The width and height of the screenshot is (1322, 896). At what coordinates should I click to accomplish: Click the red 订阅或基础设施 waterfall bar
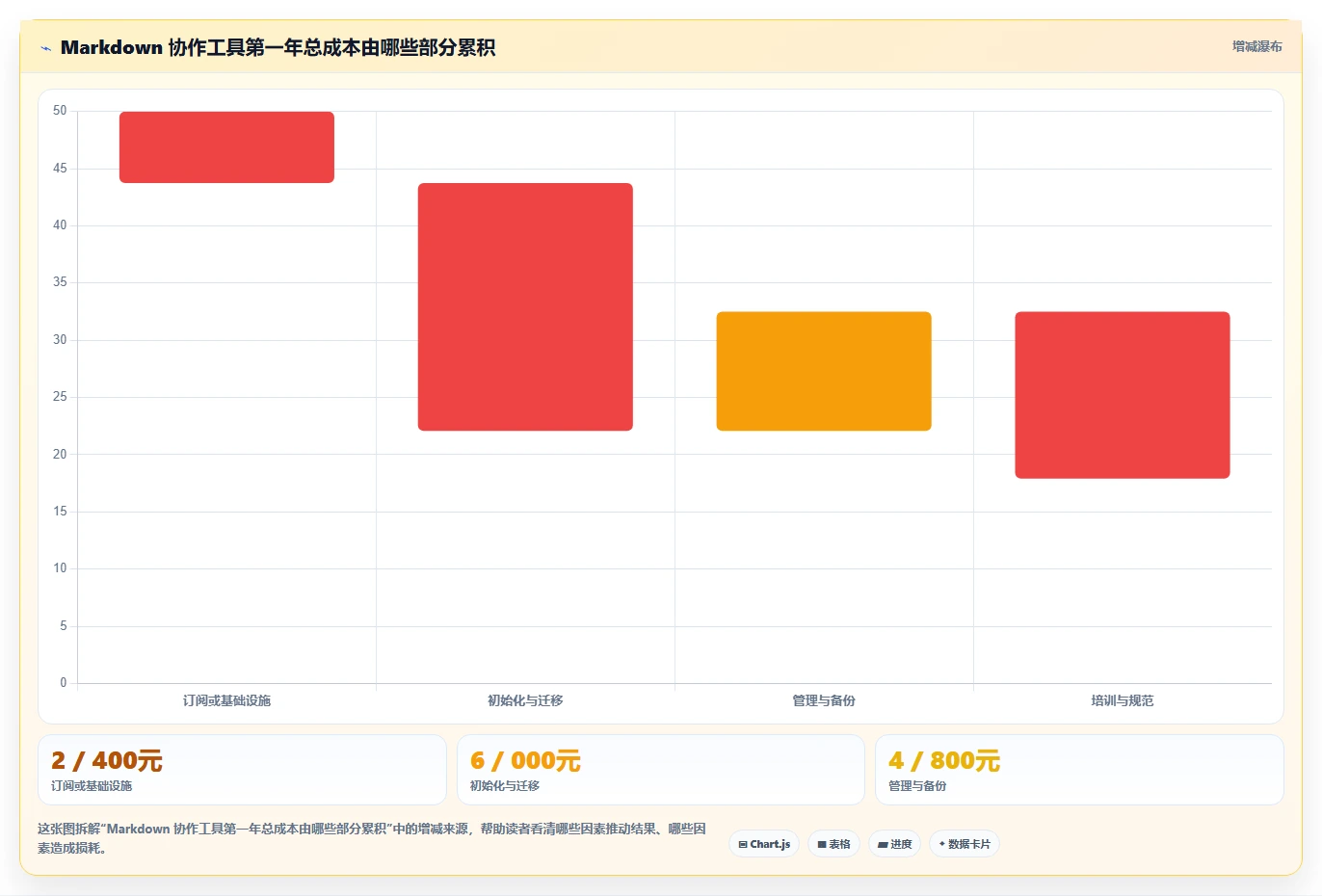pos(226,147)
